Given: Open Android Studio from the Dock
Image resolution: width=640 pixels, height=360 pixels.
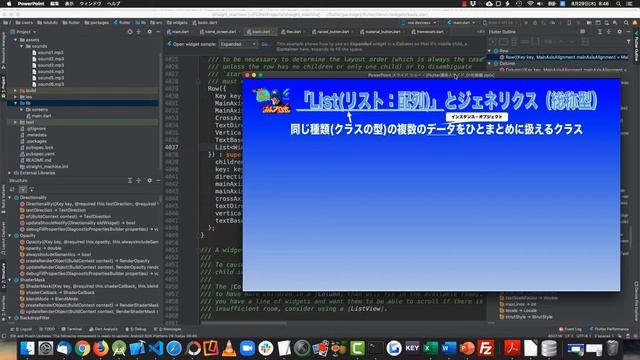Looking at the screenshot, I should 119,349.
